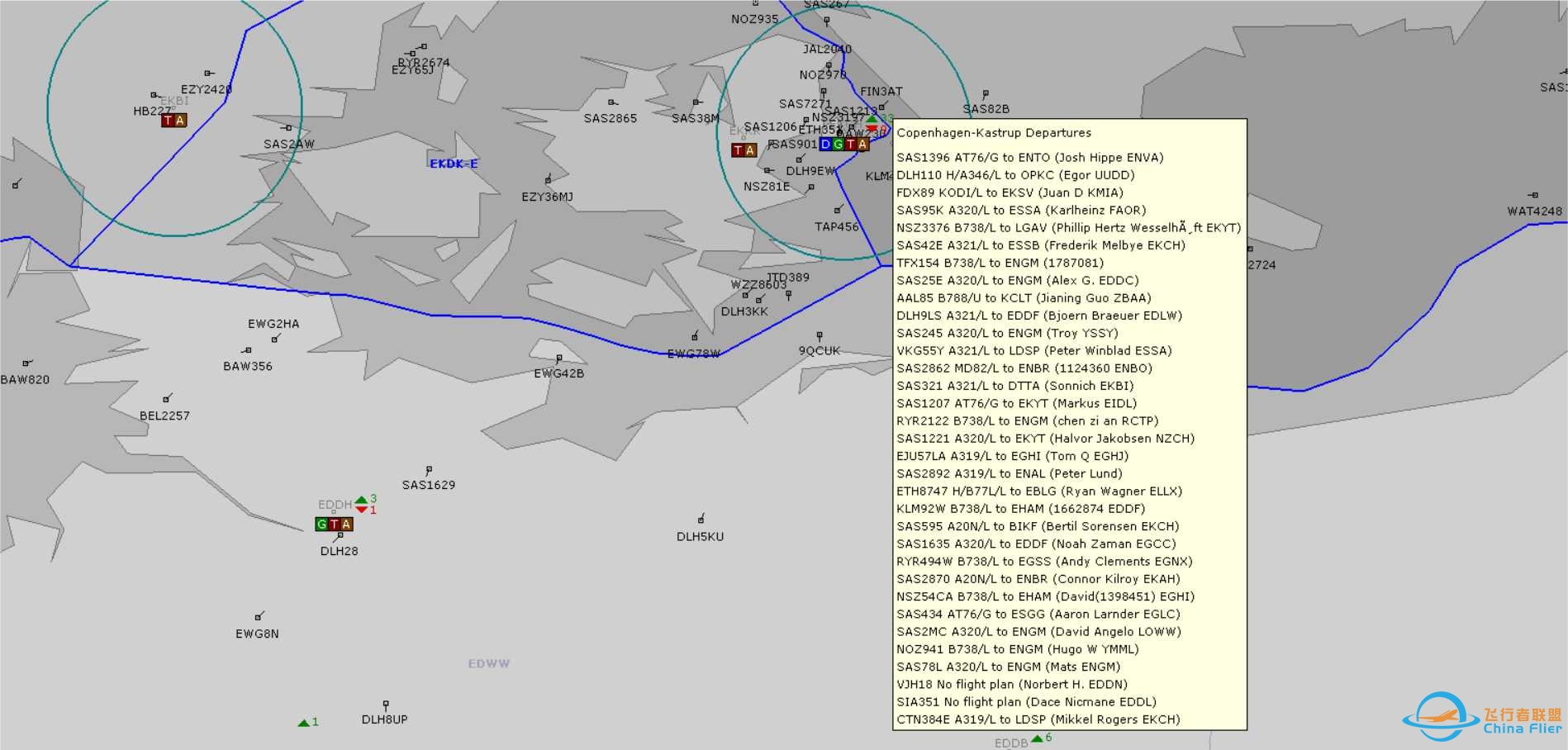Image resolution: width=1568 pixels, height=750 pixels.
Task: Select the SAS2865 aircraft marker
Action: 611,102
